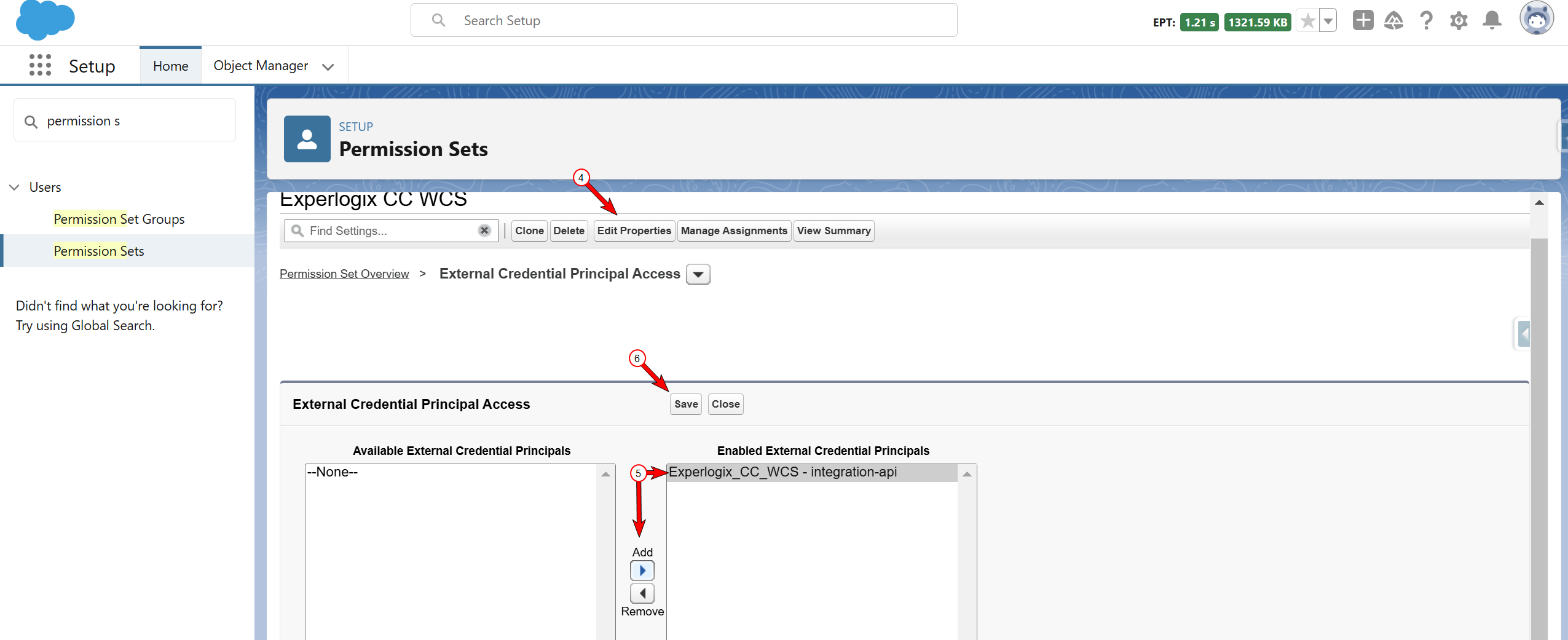The width and height of the screenshot is (1568, 640).
Task: Open the user profile avatar
Action: tap(1537, 18)
